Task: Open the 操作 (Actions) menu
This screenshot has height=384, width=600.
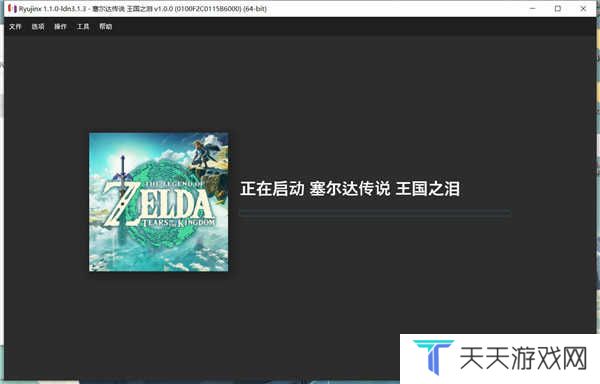Action: pyautogui.click(x=60, y=26)
